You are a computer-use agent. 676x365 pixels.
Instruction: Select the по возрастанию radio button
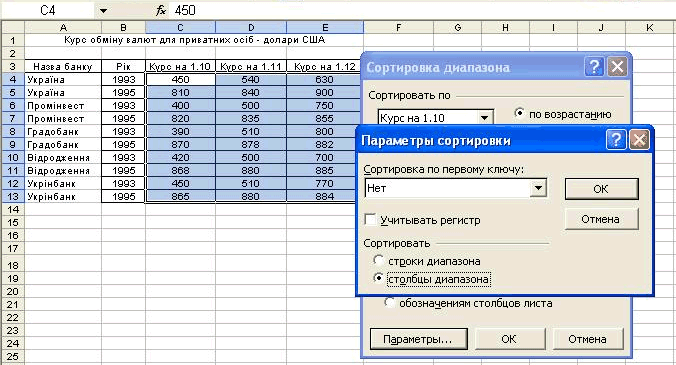tap(520, 113)
